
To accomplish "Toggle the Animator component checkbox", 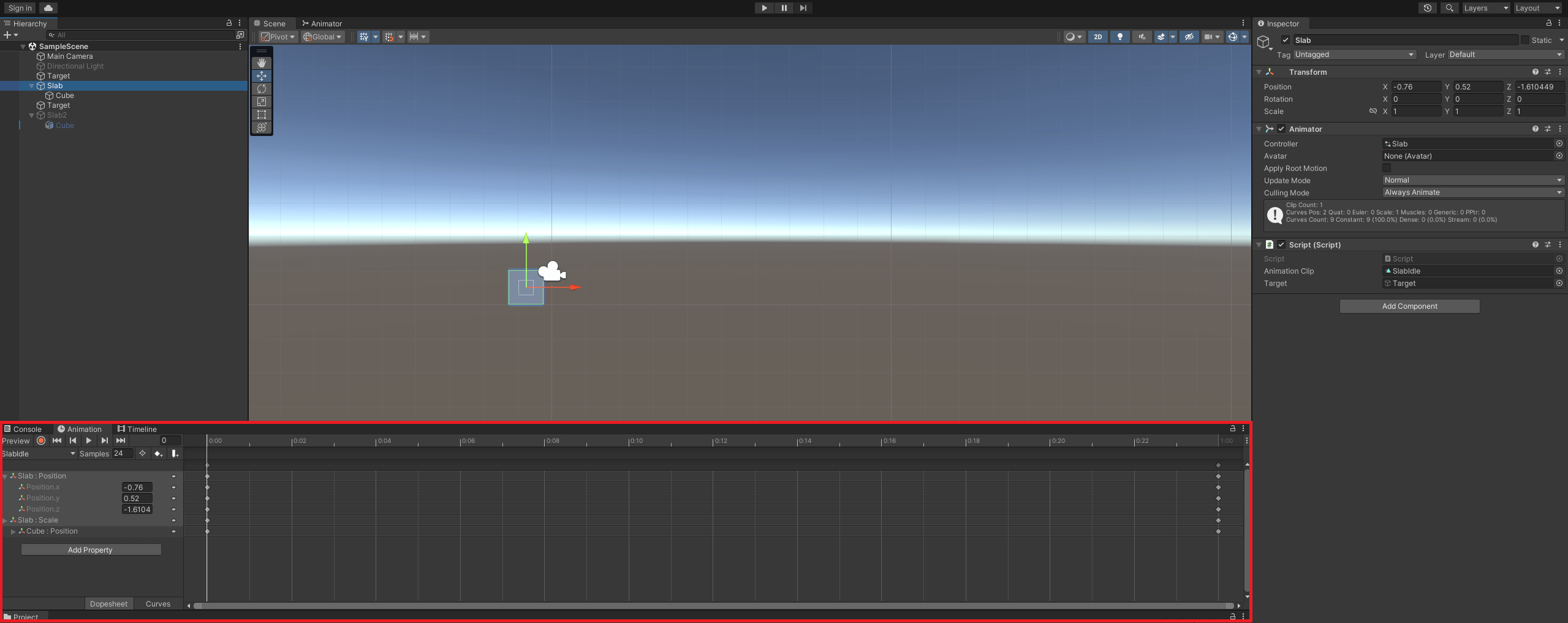I will [1281, 129].
